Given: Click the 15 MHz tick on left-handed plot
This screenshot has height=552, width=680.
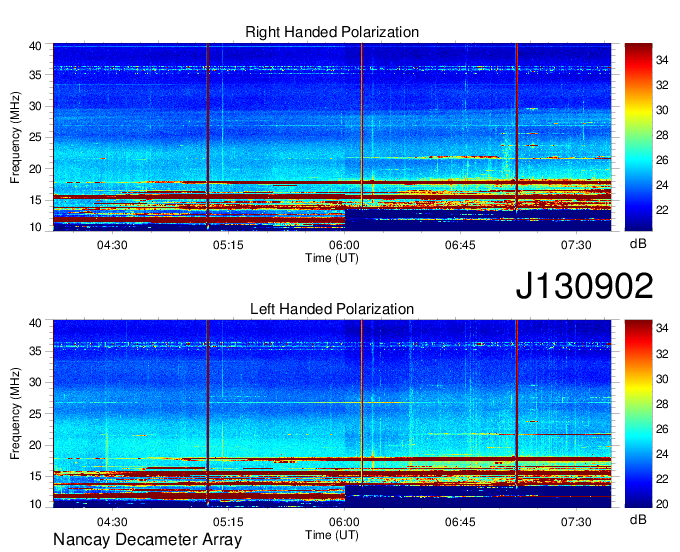Looking at the screenshot, I should 36,476.
